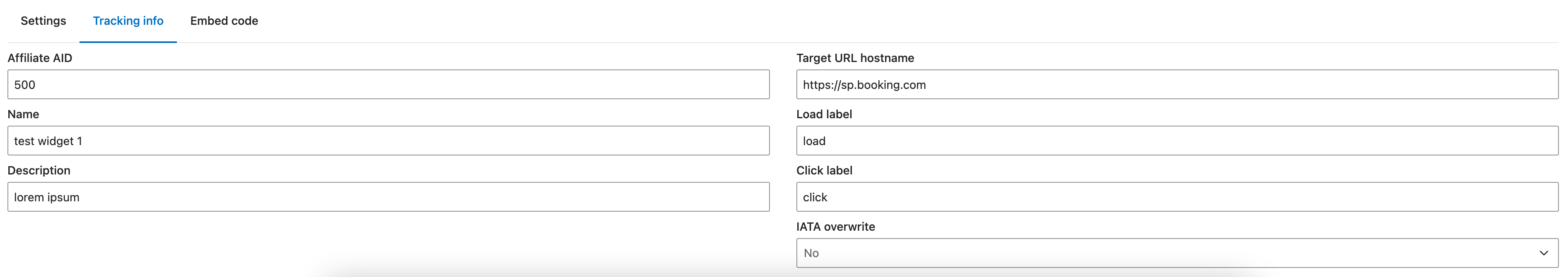Click the 'Affiliate AID' field label

[x=40, y=58]
